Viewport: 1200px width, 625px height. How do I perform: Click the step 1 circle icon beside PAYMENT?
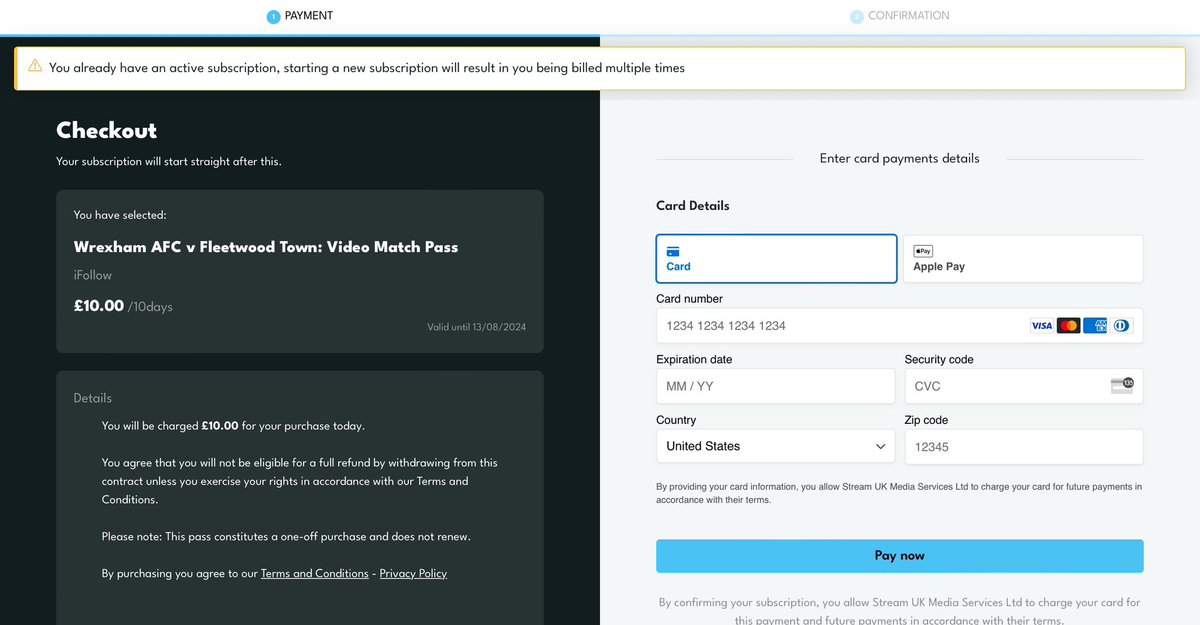pos(273,17)
